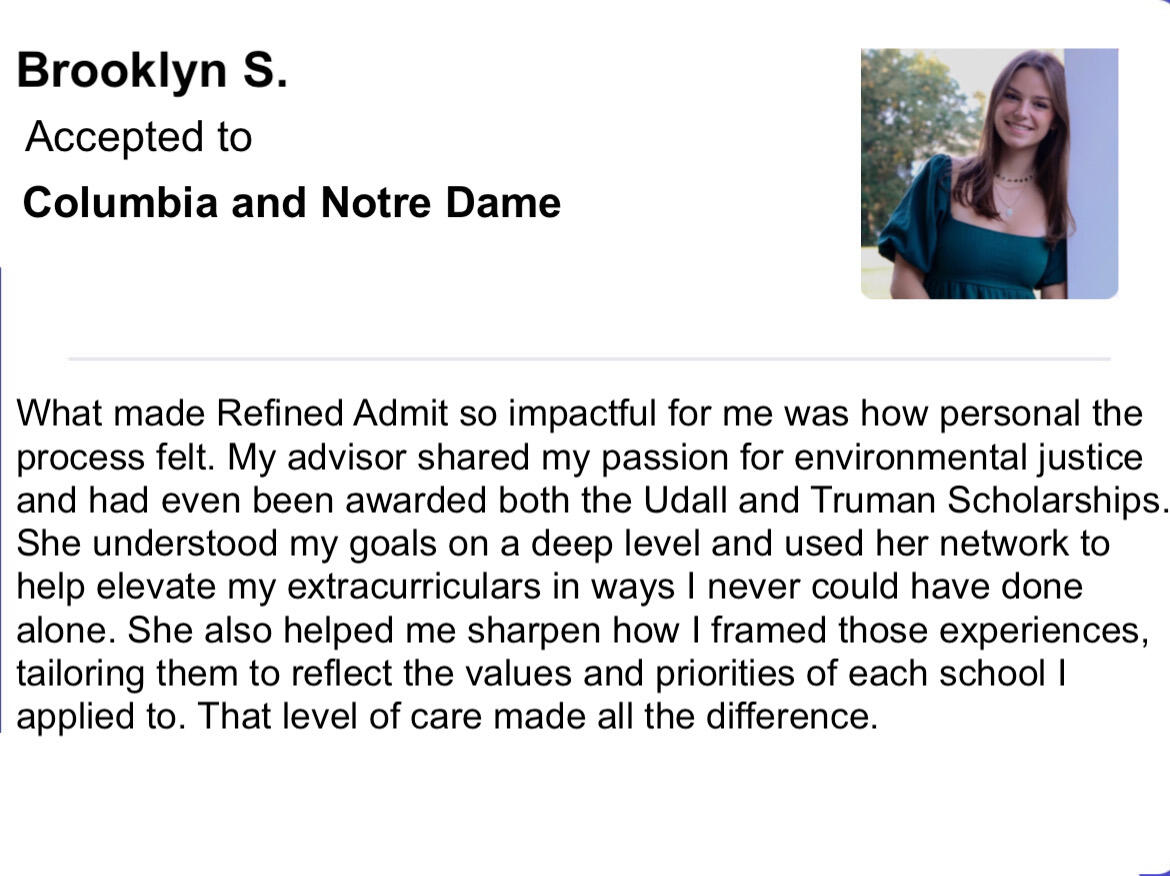The width and height of the screenshot is (1170, 876).
Task: Click the horizontal divider line
Action: click(x=588, y=358)
